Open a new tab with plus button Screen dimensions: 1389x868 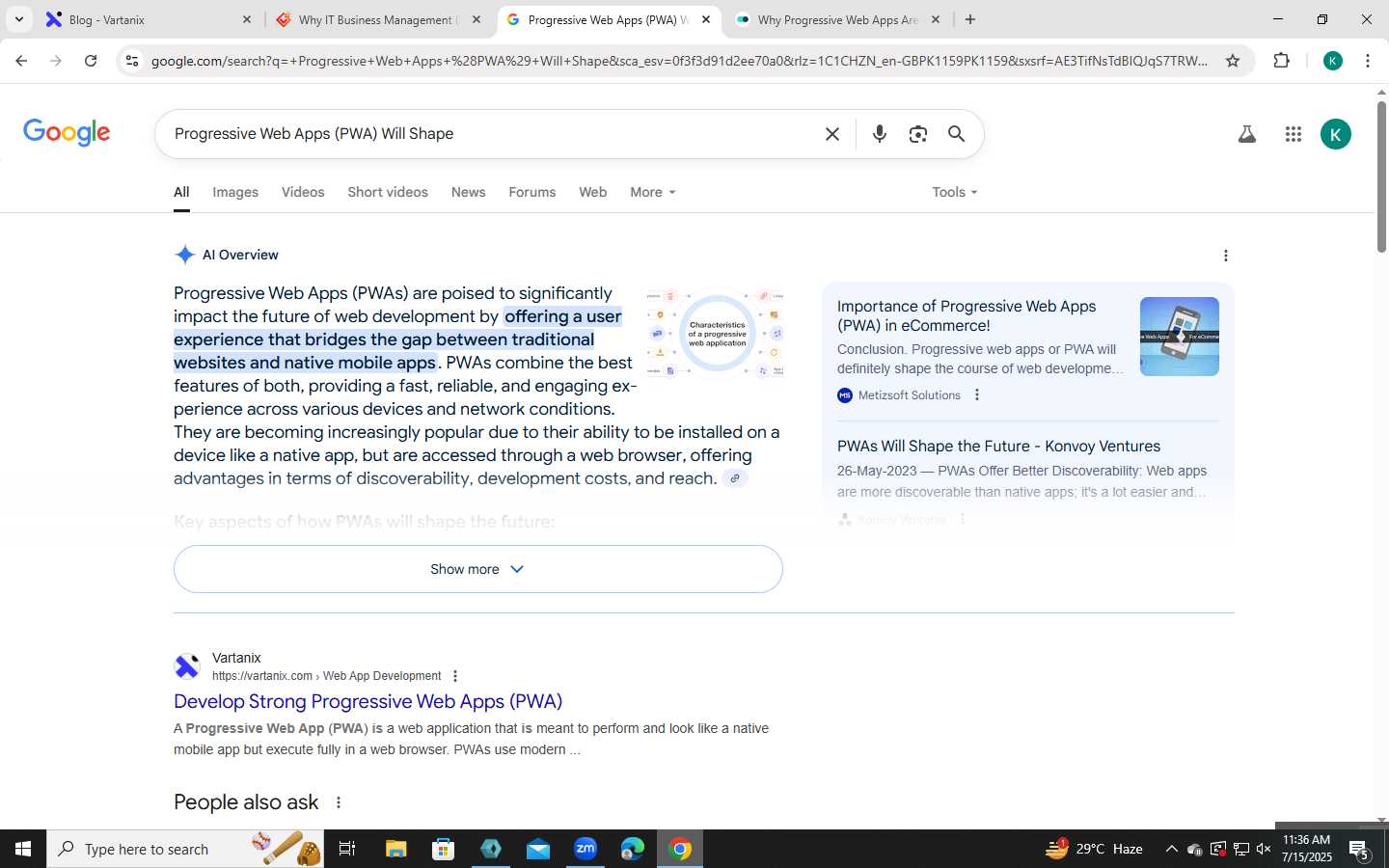click(970, 19)
